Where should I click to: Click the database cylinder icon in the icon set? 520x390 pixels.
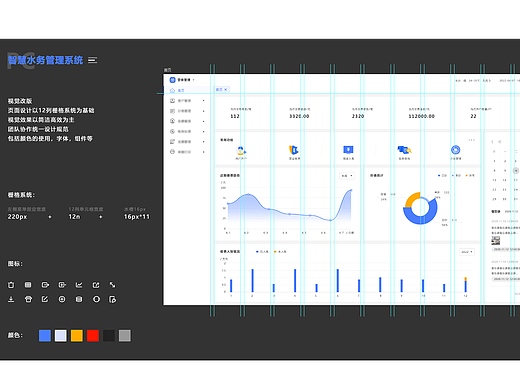(79, 299)
